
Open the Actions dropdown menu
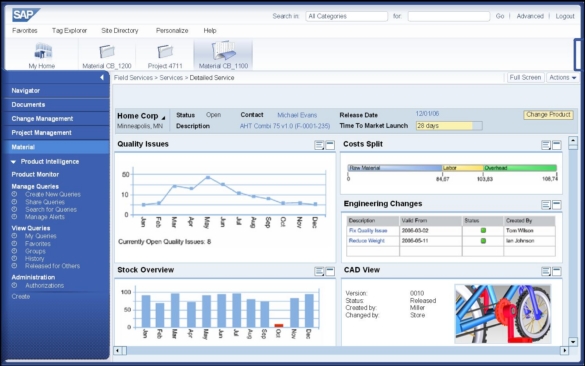[563, 78]
